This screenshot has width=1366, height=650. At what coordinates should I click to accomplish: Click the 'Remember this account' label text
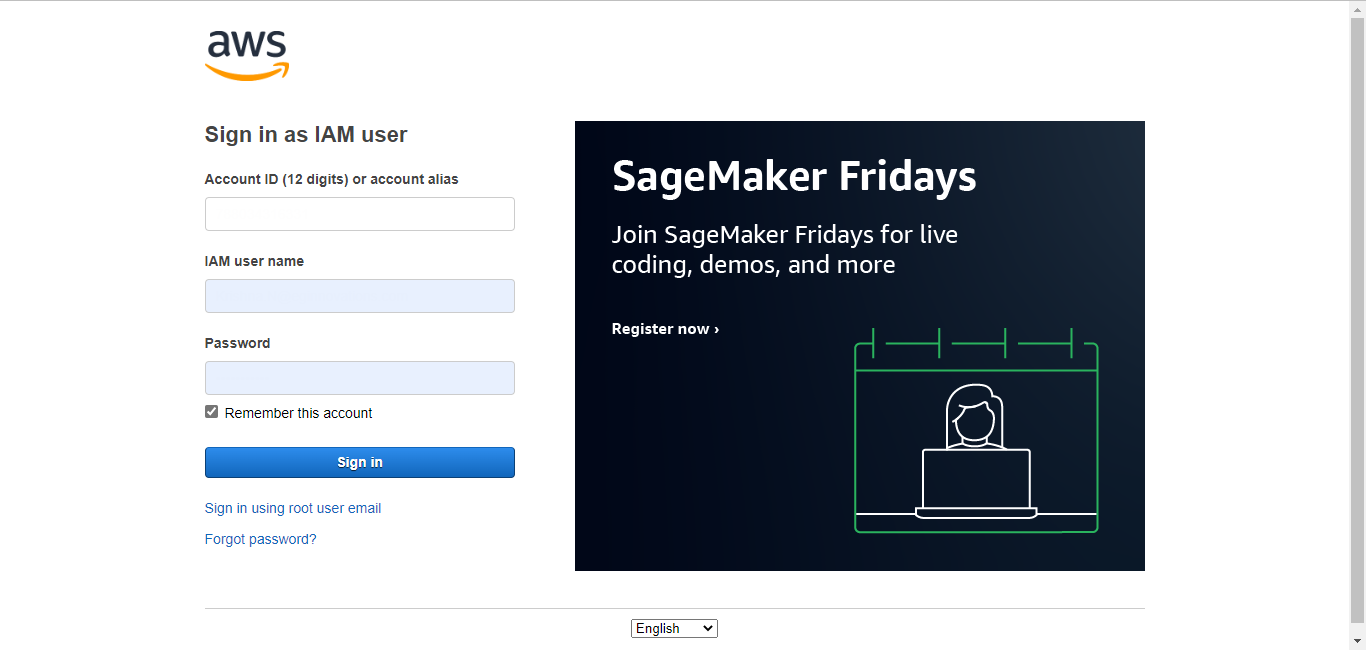point(298,413)
